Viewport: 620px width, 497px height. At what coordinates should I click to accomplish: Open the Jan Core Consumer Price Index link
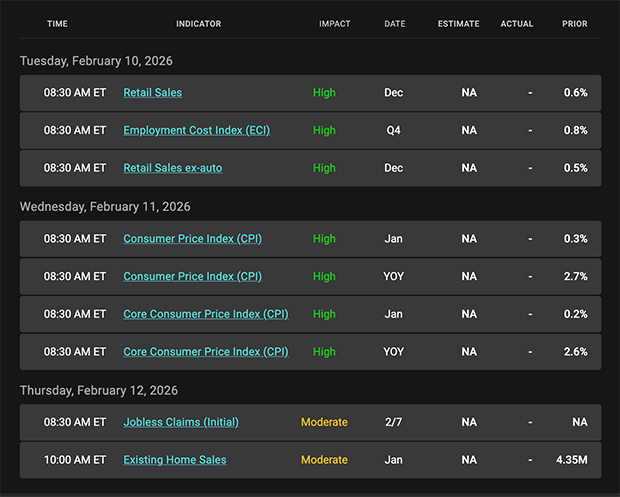coord(205,314)
